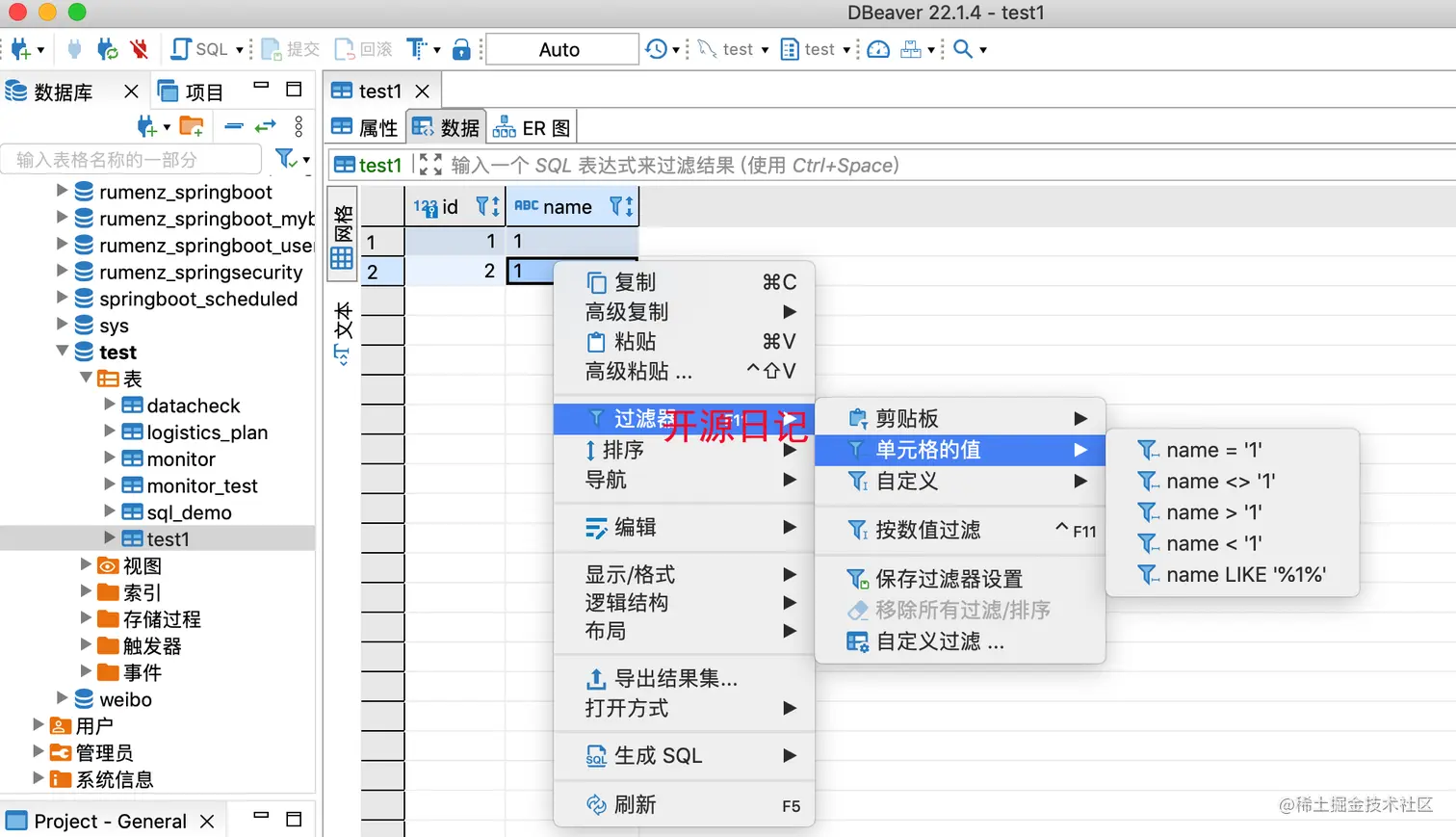This screenshot has width=1456, height=837.
Task: Click the transaction log clock icon
Action: point(657,49)
